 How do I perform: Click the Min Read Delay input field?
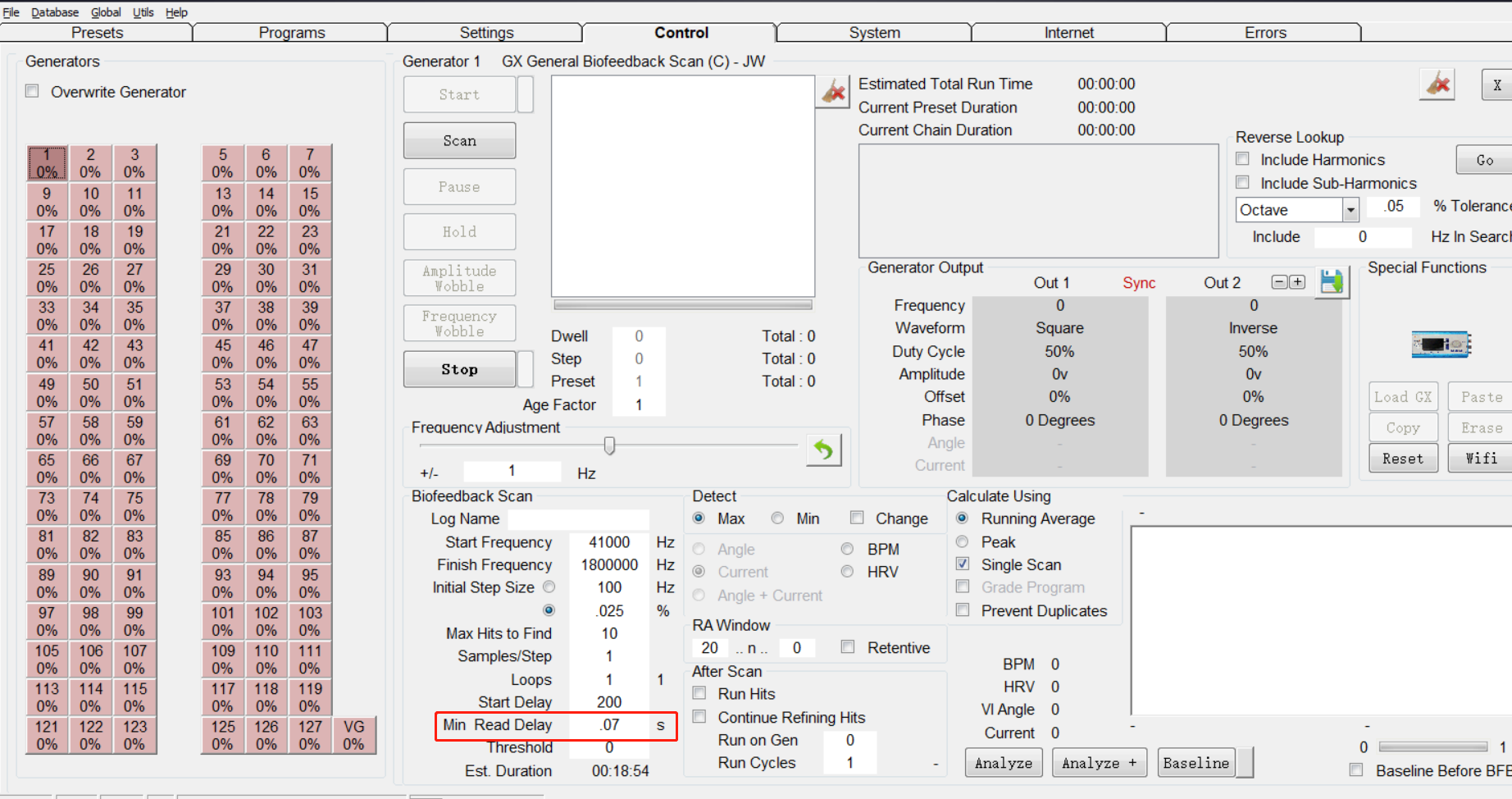pyautogui.click(x=609, y=725)
